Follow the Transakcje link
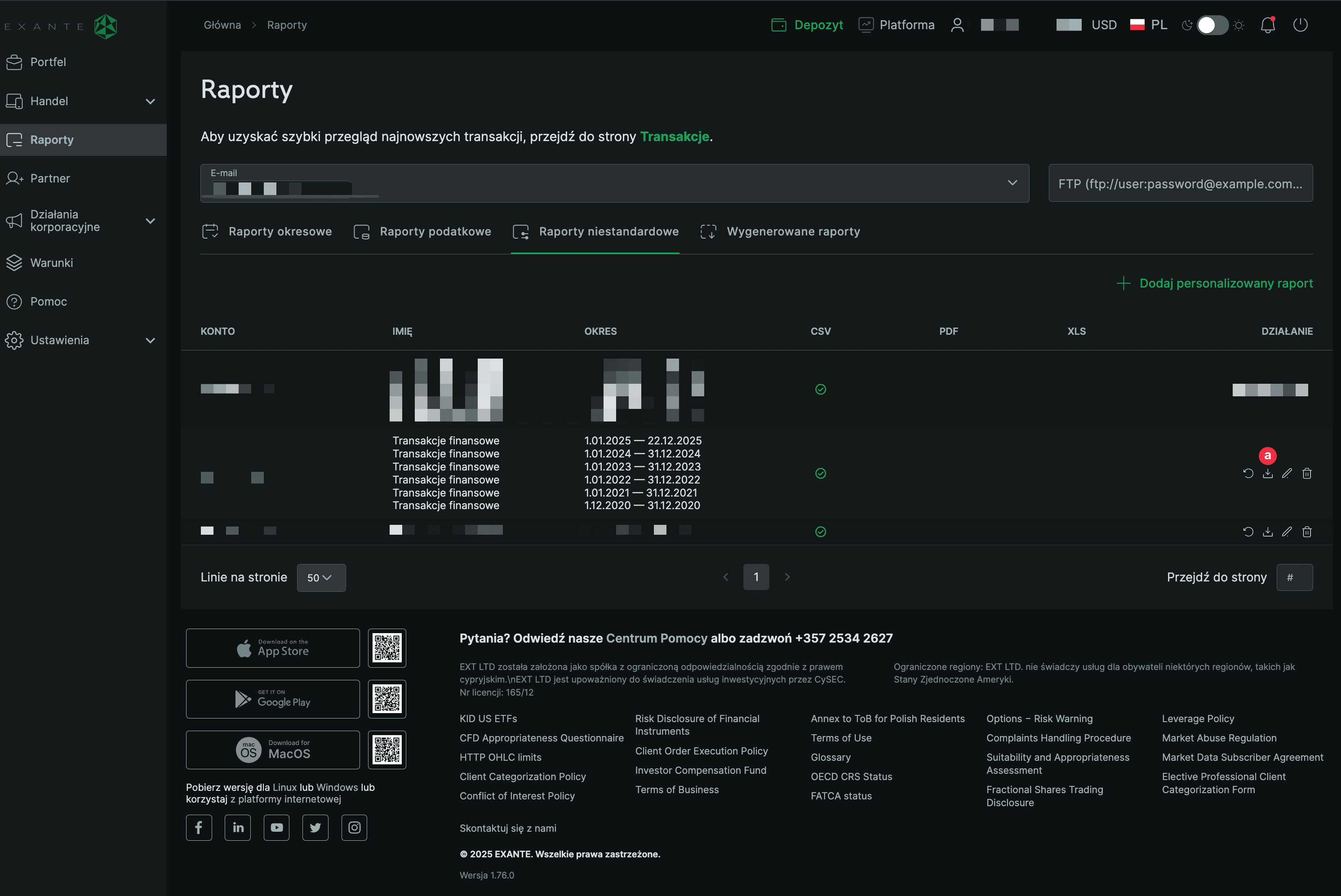 tap(674, 137)
